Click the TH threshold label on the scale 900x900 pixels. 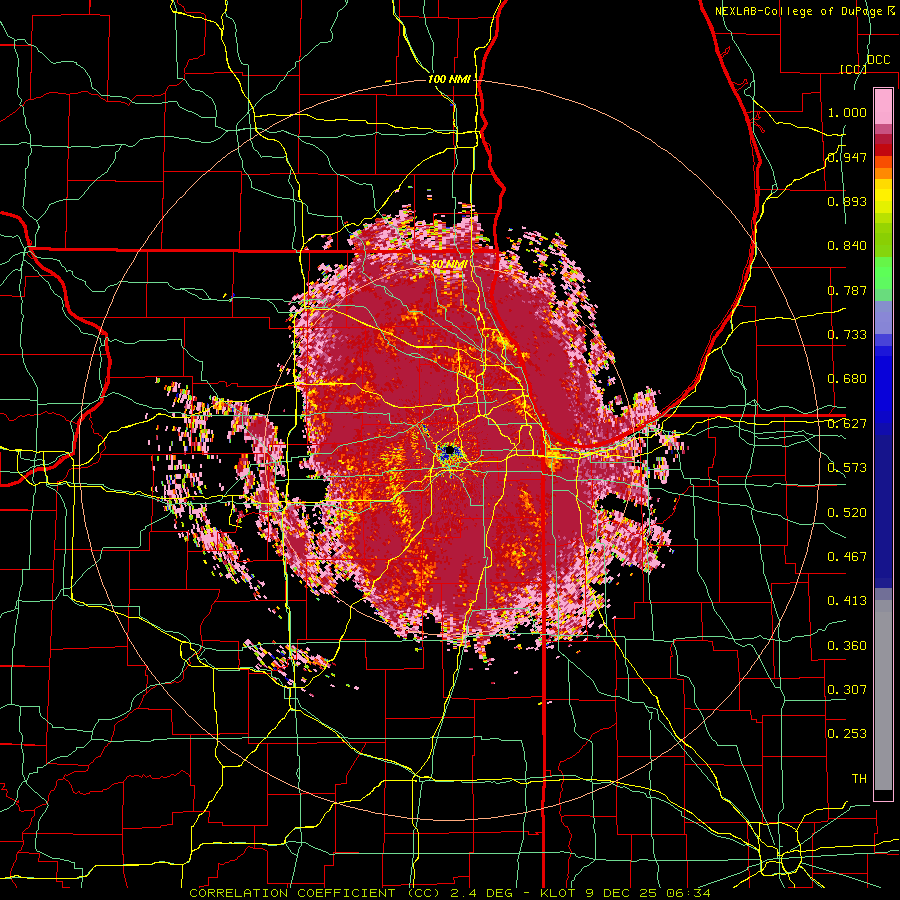[x=859, y=779]
